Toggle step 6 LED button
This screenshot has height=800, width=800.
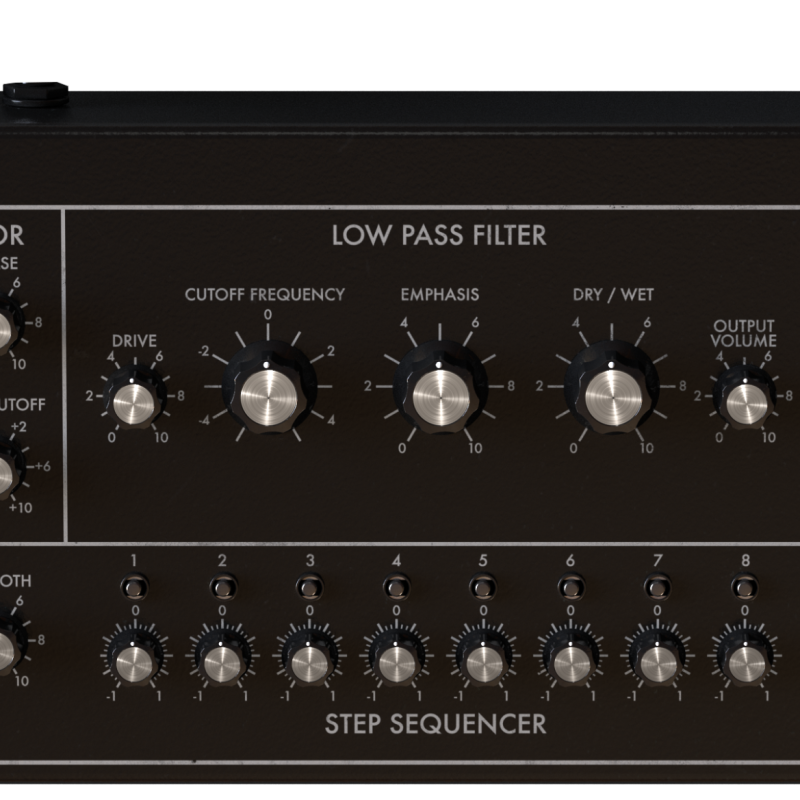[x=570, y=588]
